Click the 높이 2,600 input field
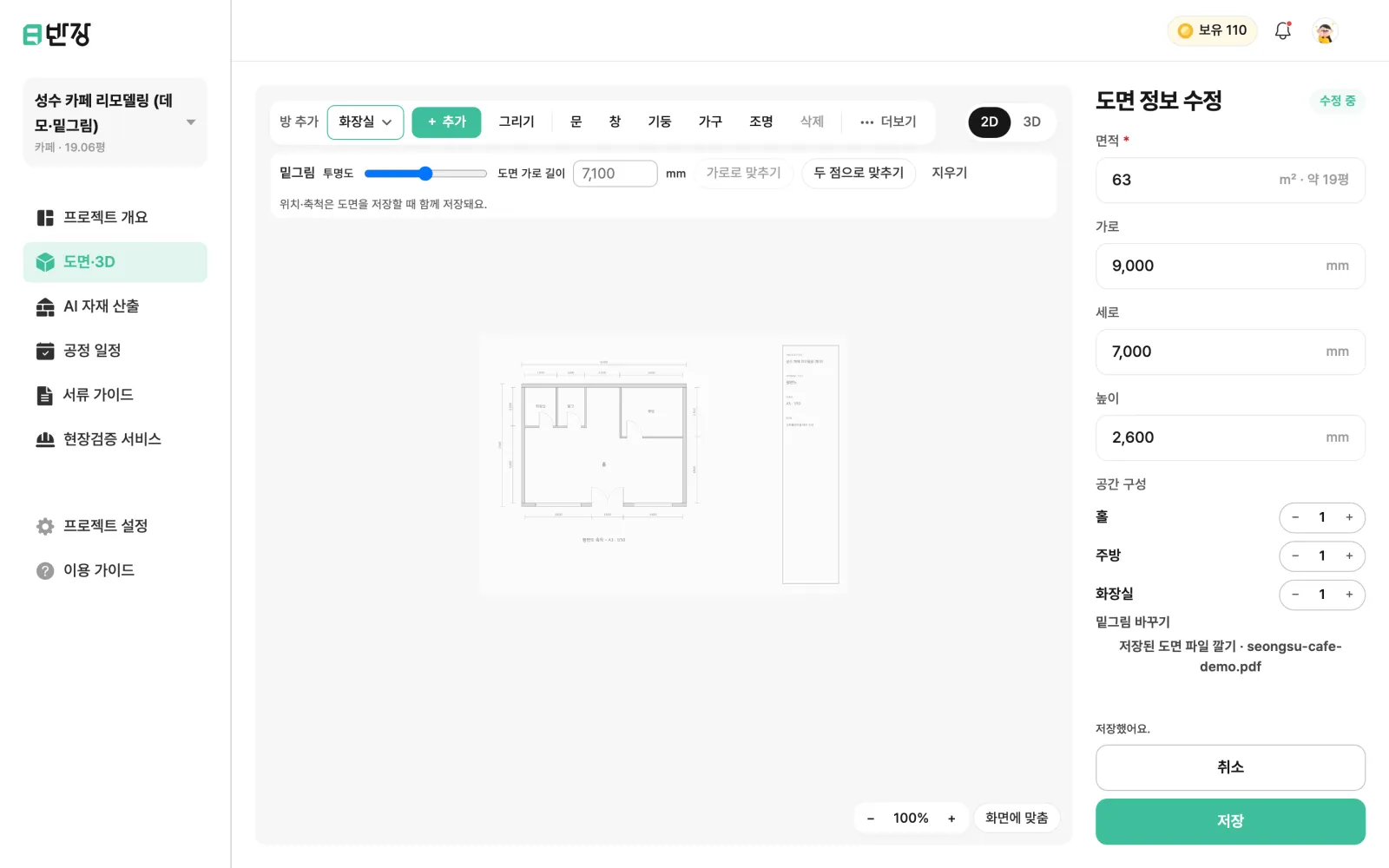 pos(1230,437)
